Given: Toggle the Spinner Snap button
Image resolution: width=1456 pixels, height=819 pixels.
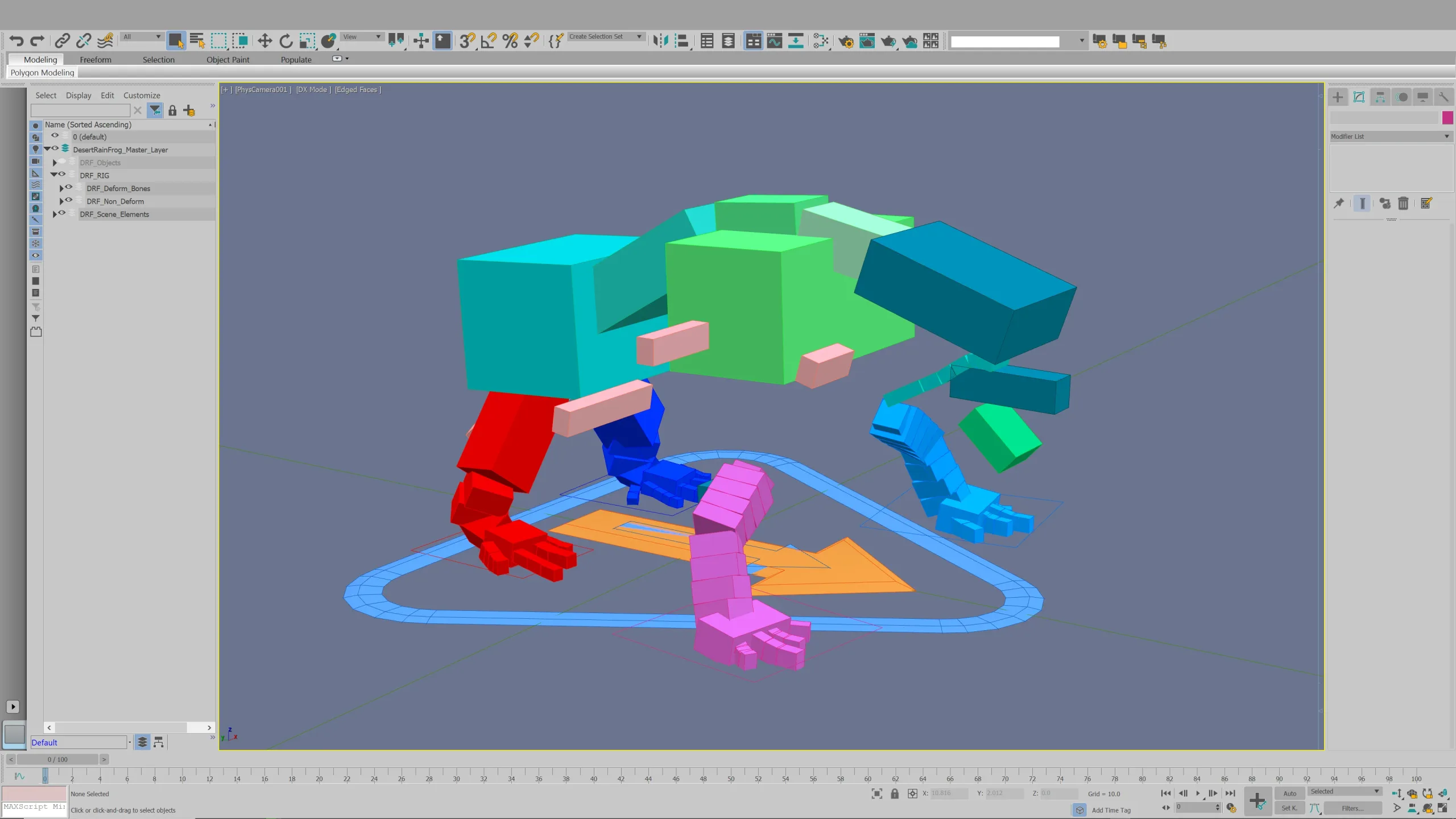Looking at the screenshot, I should (531, 41).
